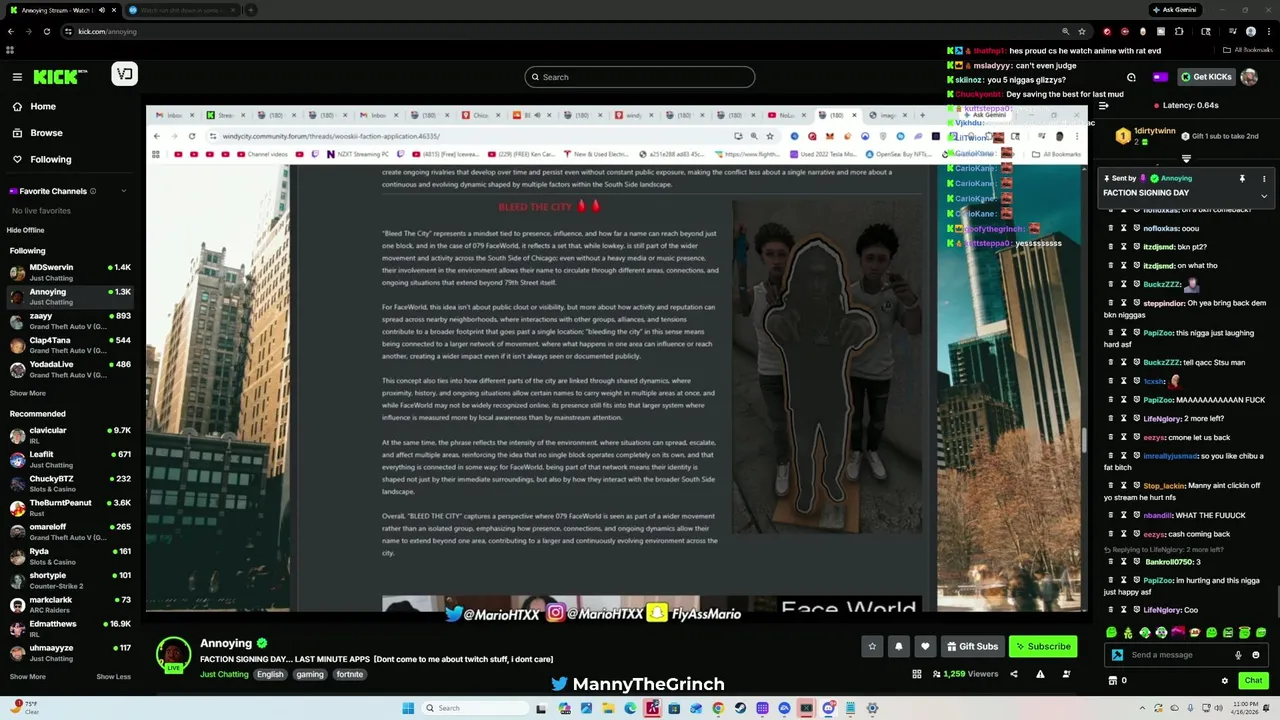Image resolution: width=1280 pixels, height=720 pixels.
Task: Open chat shop icon with 0
Action: point(1118,681)
